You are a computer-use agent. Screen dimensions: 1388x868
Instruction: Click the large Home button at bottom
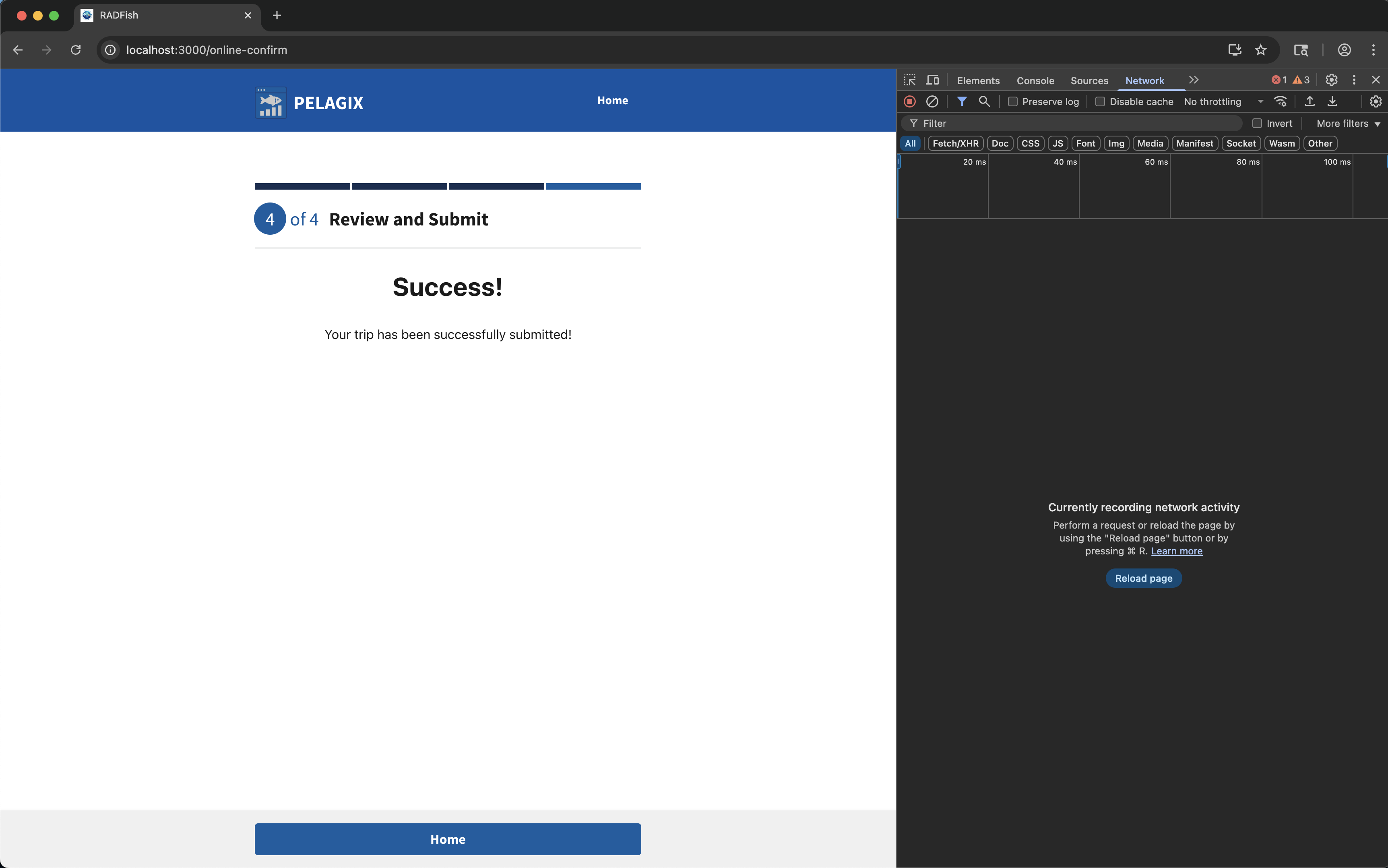(x=448, y=839)
